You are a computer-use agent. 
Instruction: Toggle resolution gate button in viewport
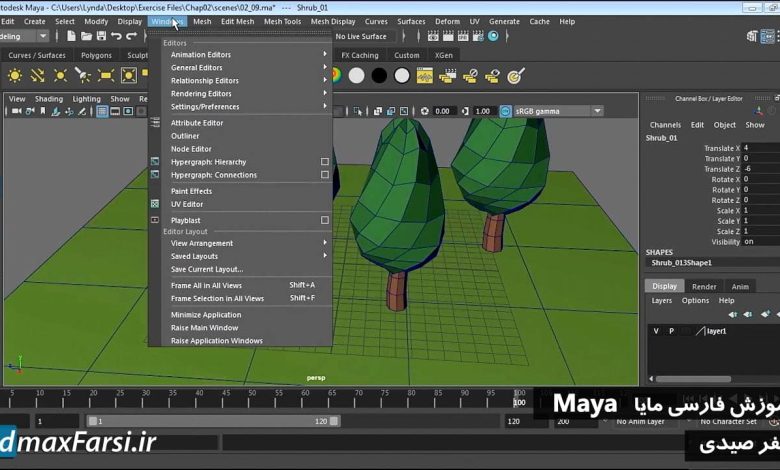pyautogui.click(x=128, y=111)
